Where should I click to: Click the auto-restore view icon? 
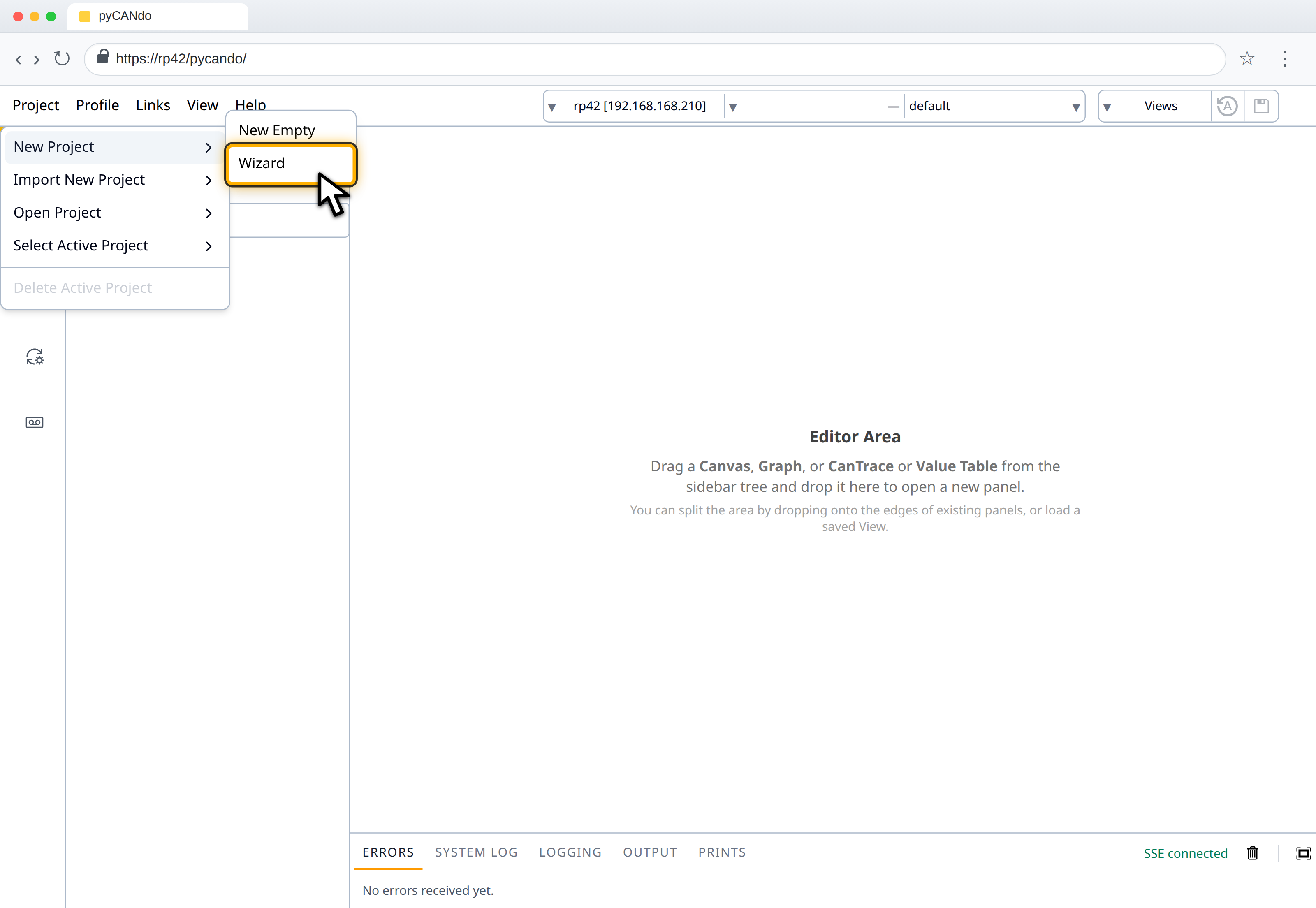1227,106
